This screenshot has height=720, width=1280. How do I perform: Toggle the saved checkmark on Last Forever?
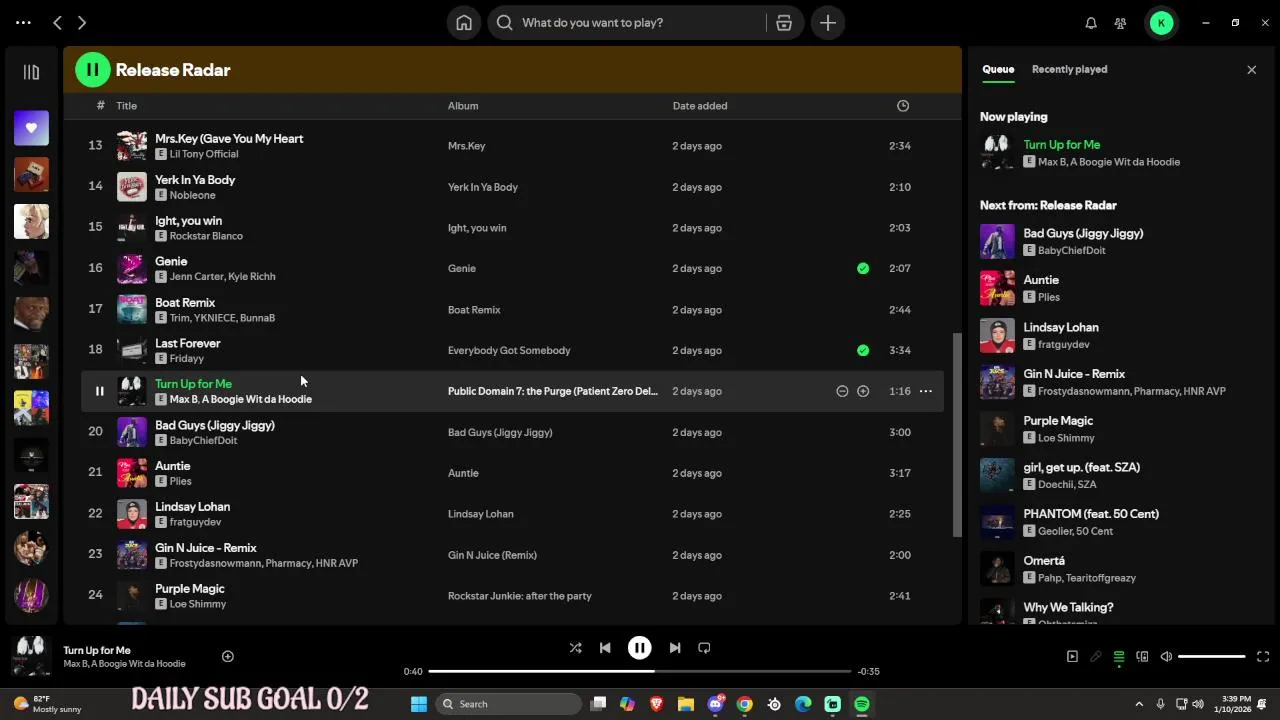863,350
